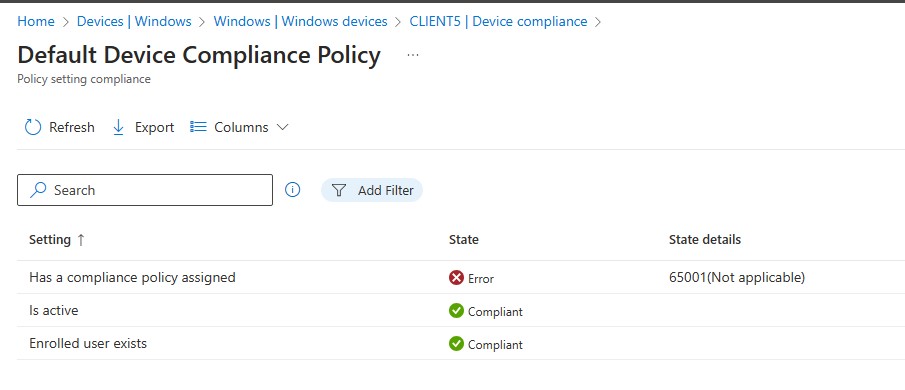Click Compliant text in Is active row
Image resolution: width=905 pixels, height=390 pixels.
coord(495,312)
